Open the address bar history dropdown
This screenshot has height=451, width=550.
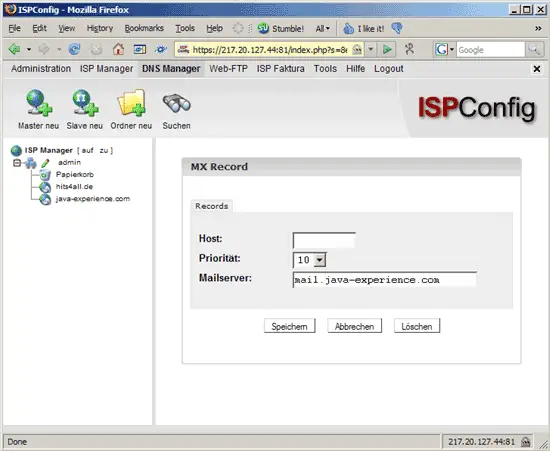370,49
